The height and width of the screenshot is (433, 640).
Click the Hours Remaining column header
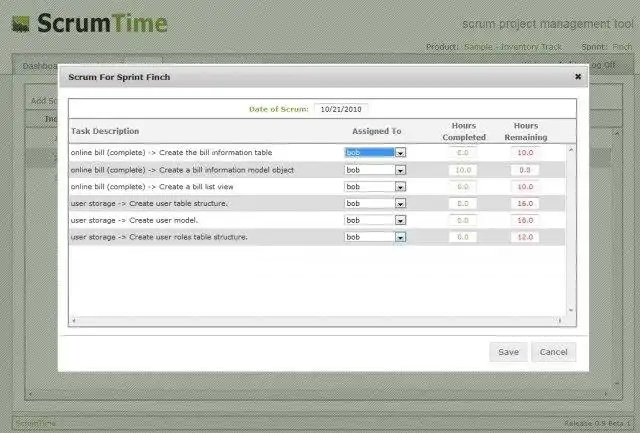526,131
